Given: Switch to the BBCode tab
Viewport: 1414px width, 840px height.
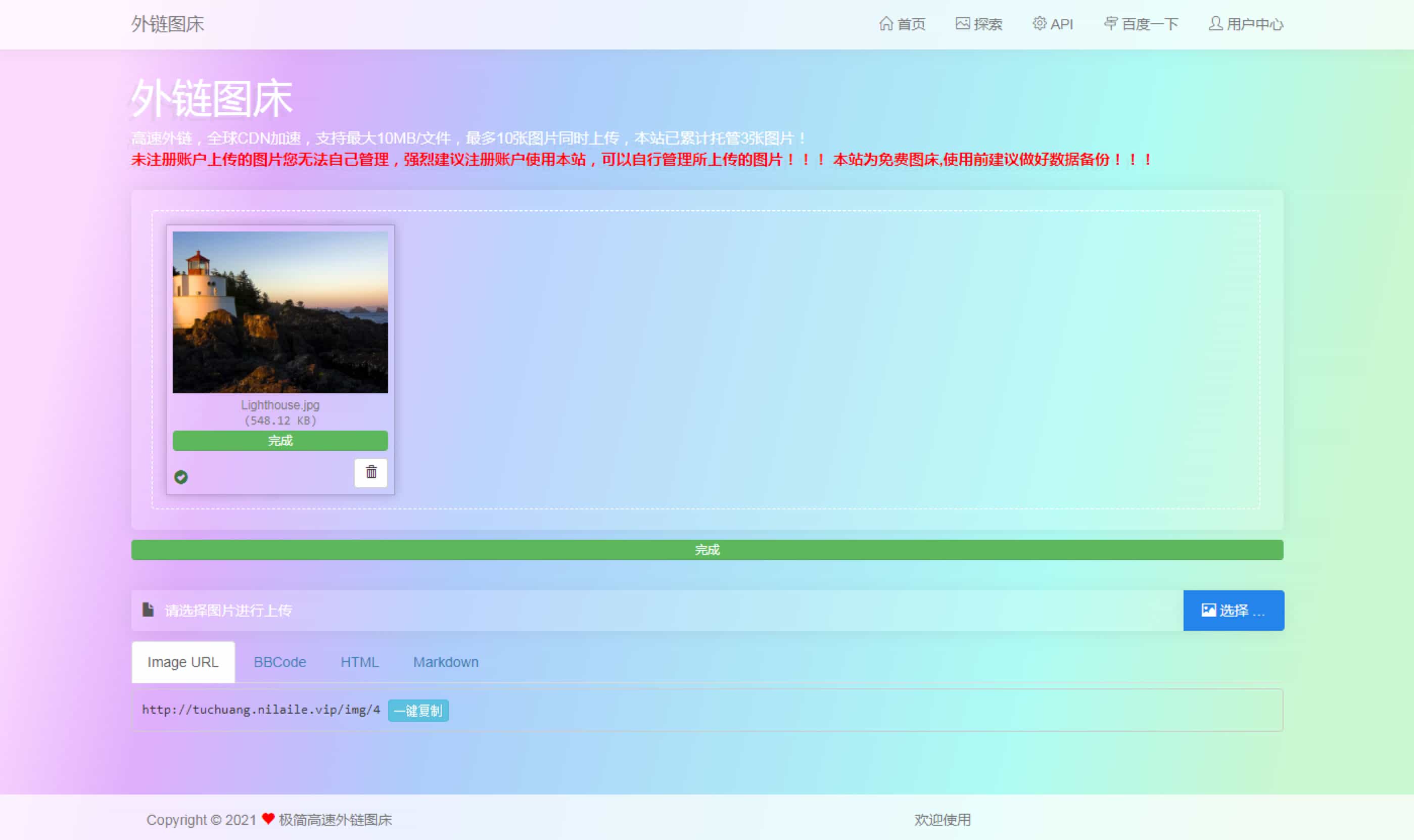Looking at the screenshot, I should tap(279, 662).
